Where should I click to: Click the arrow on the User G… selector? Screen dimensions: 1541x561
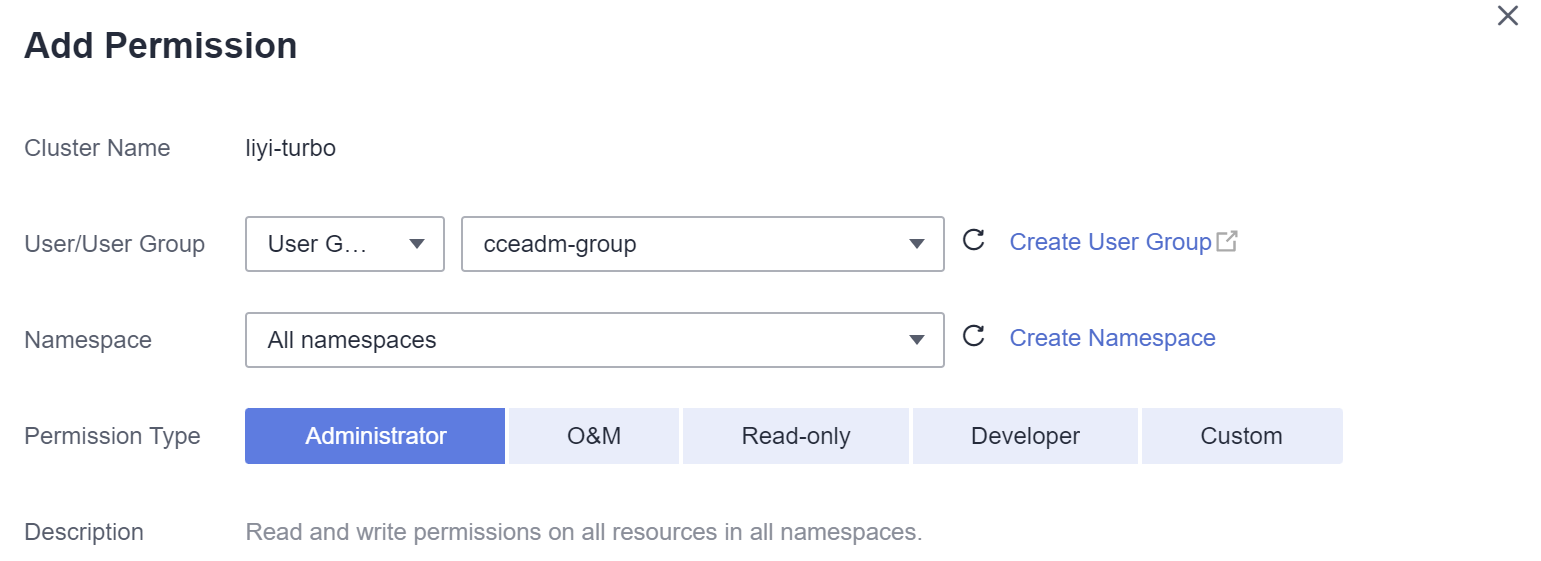click(x=418, y=244)
